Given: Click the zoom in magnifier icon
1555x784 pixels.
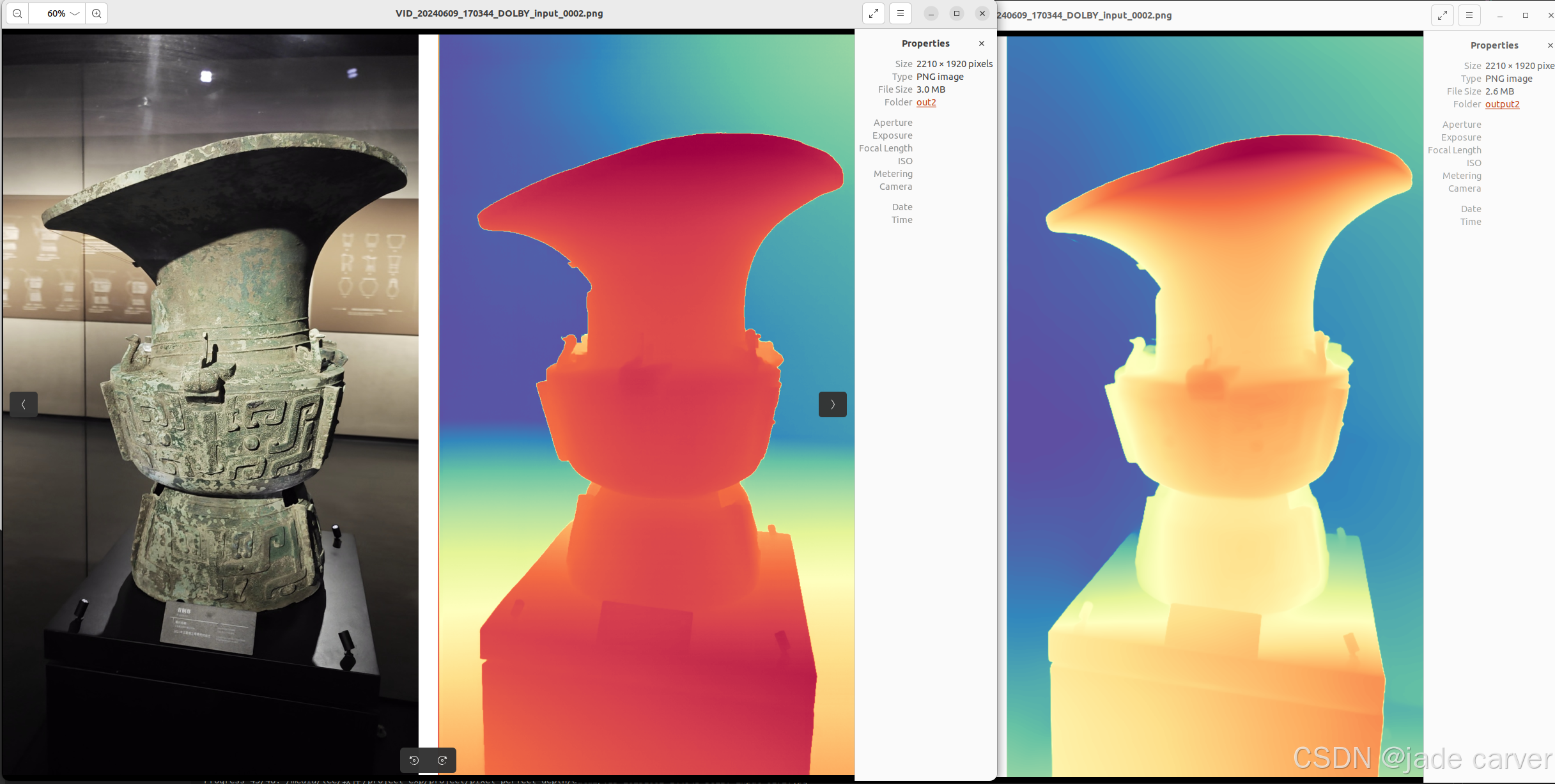Looking at the screenshot, I should tap(97, 13).
